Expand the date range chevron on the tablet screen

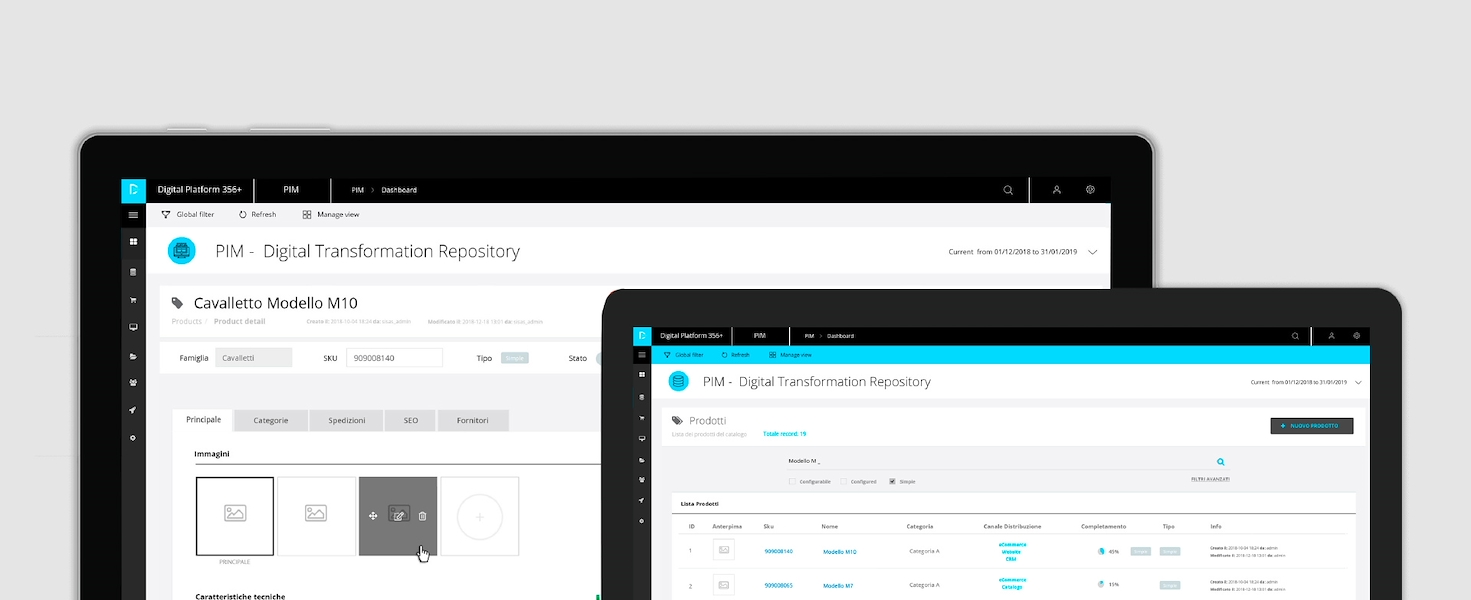point(1358,383)
